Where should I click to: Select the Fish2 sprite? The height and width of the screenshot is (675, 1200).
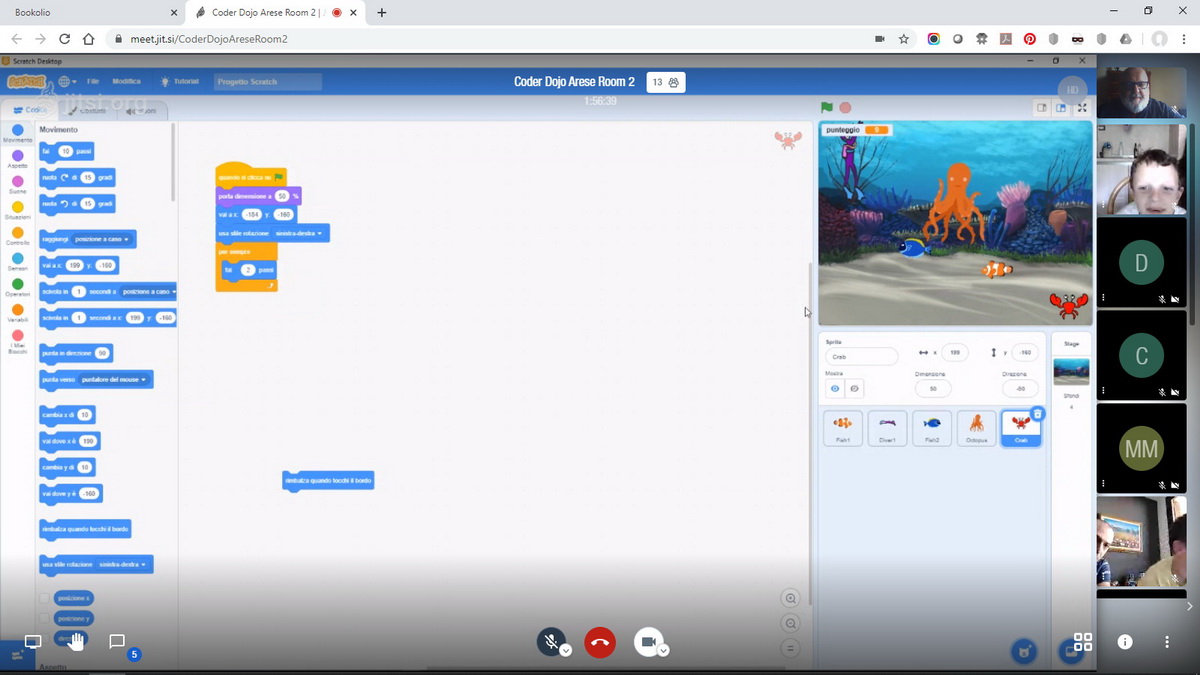932,428
